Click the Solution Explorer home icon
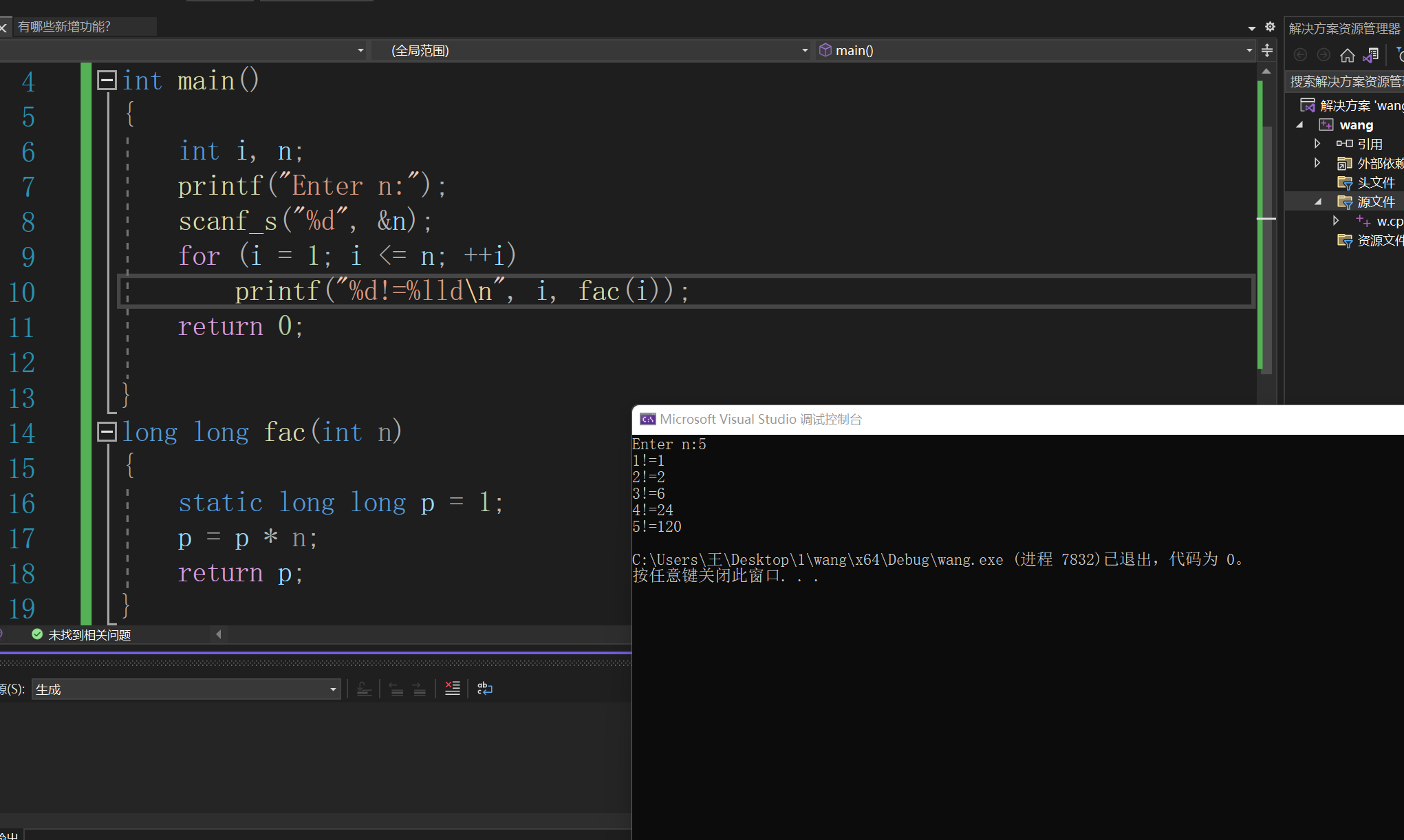The width and height of the screenshot is (1404, 840). [x=1347, y=55]
